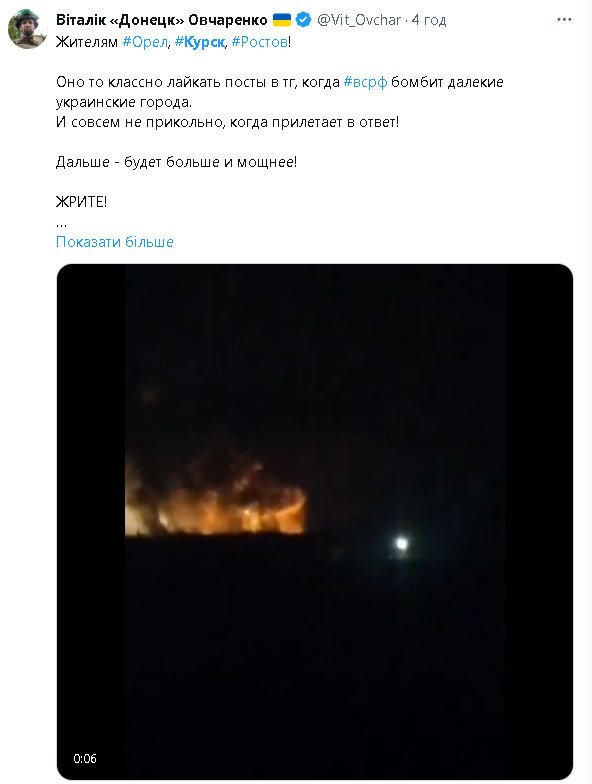The width and height of the screenshot is (592, 784).
Task: Click the Жителям opening text
Action: point(87,42)
